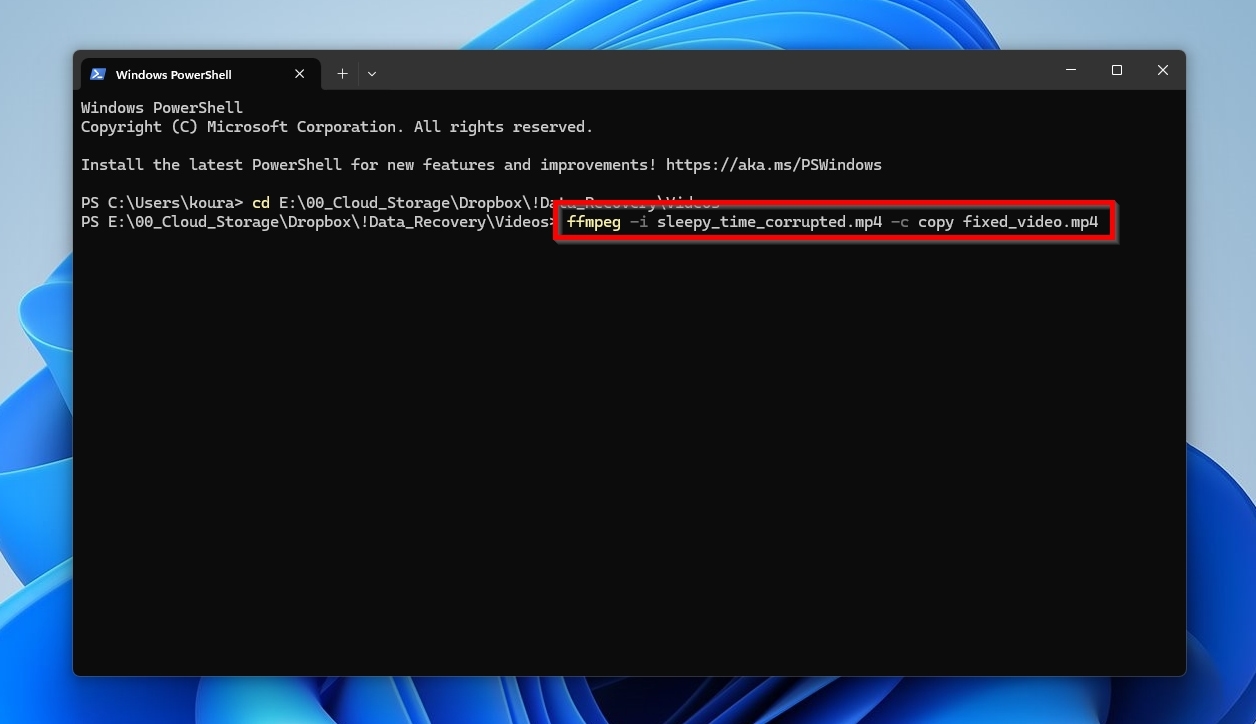Click the 'Windows PowerShell' first output line
The width and height of the screenshot is (1256, 724).
162,108
